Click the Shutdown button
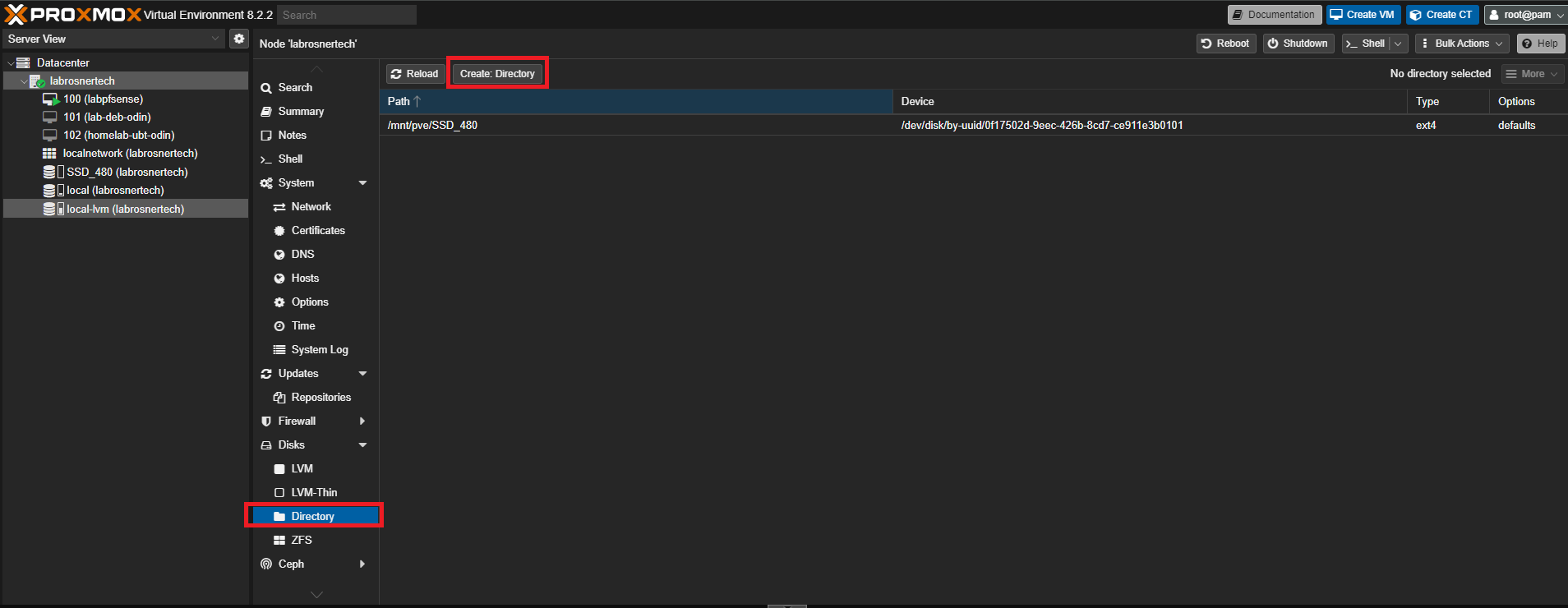Screen dimensions: 1568x608 pyautogui.click(x=1298, y=44)
